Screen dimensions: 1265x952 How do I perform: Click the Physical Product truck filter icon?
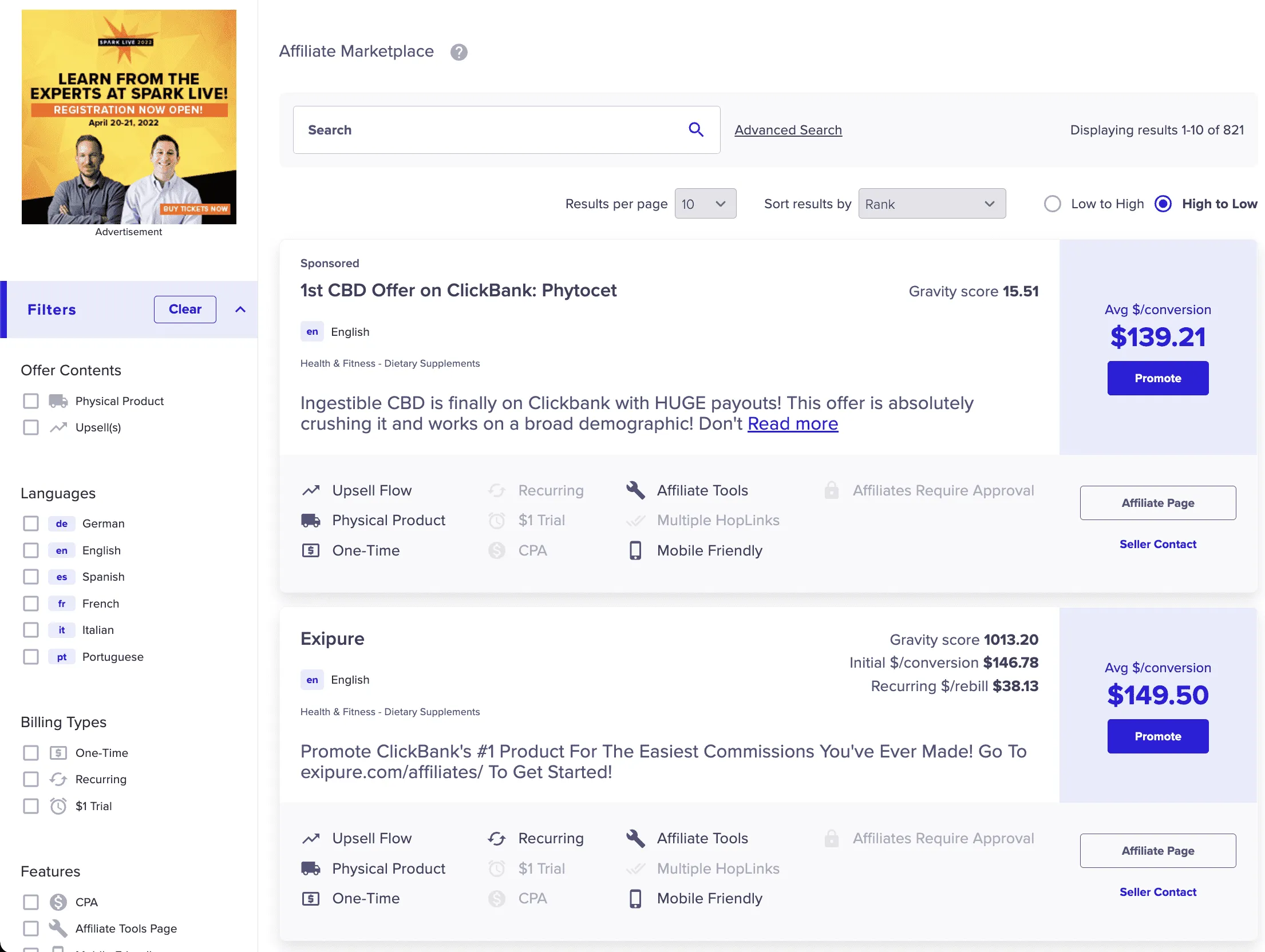click(58, 401)
